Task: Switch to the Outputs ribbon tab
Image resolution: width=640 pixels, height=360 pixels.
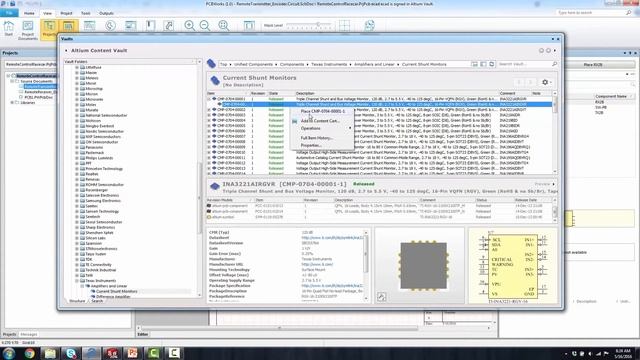Action: click(x=107, y=13)
